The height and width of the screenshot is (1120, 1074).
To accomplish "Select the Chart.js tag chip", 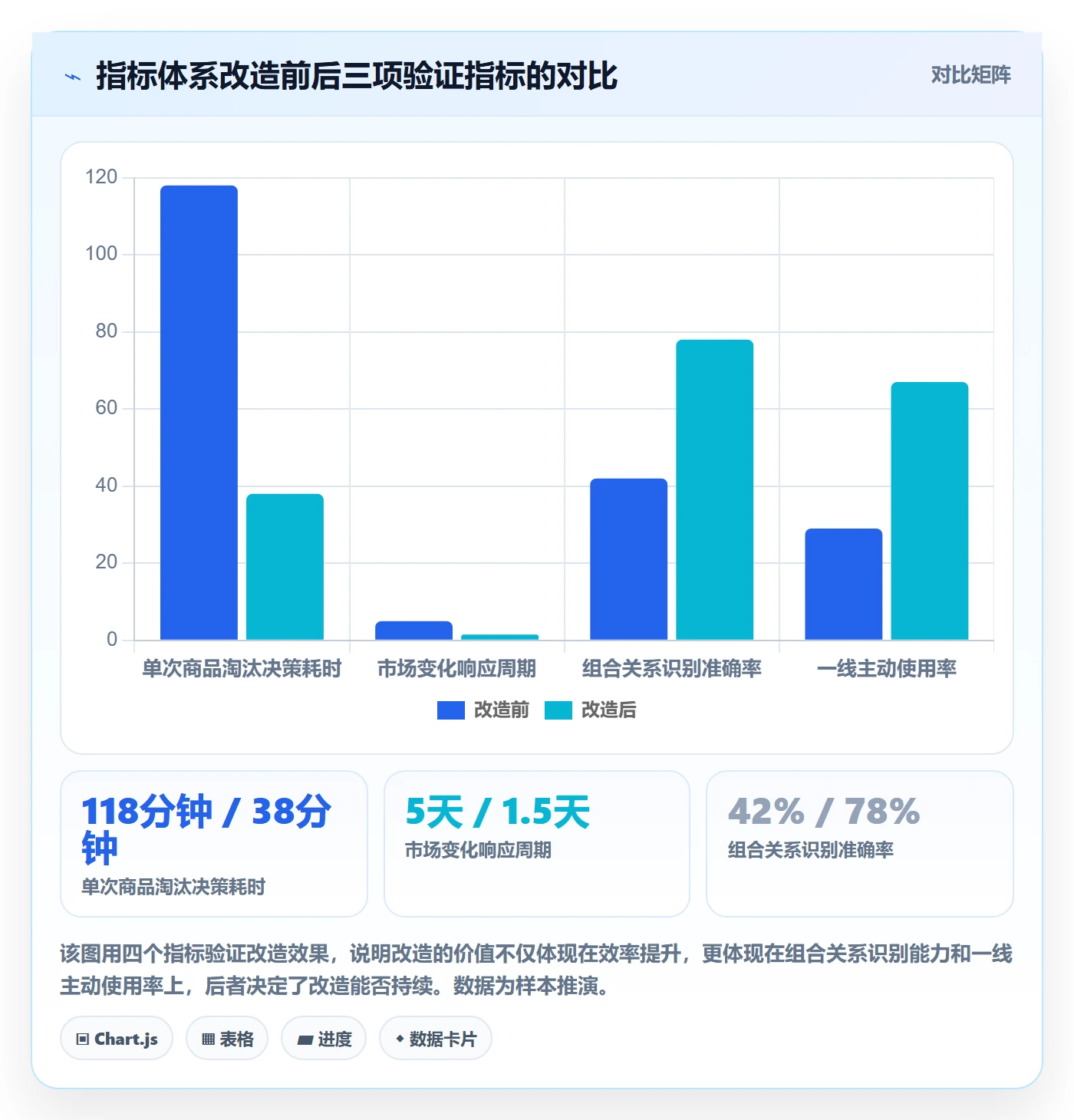I will pyautogui.click(x=117, y=1039).
